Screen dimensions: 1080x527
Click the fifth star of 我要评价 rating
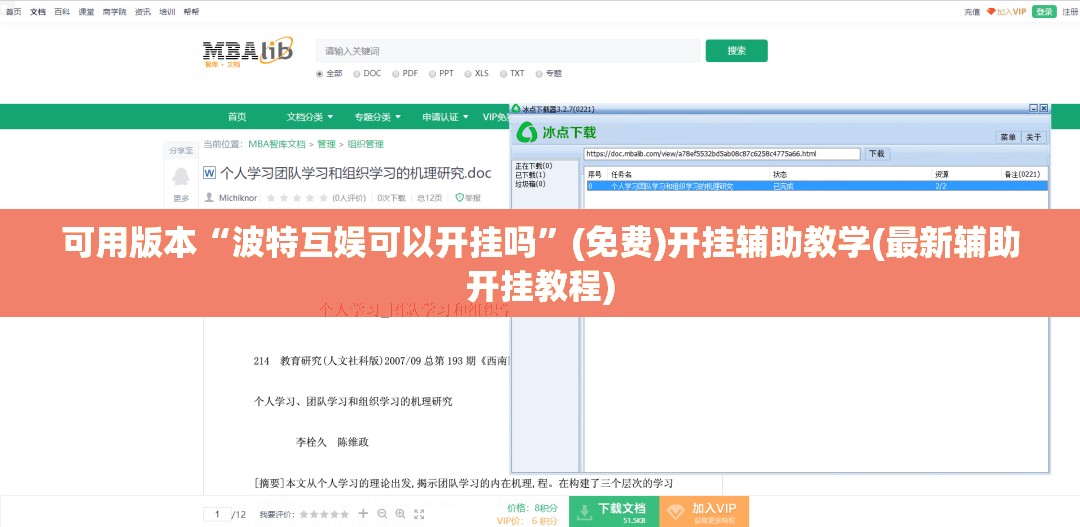click(344, 515)
